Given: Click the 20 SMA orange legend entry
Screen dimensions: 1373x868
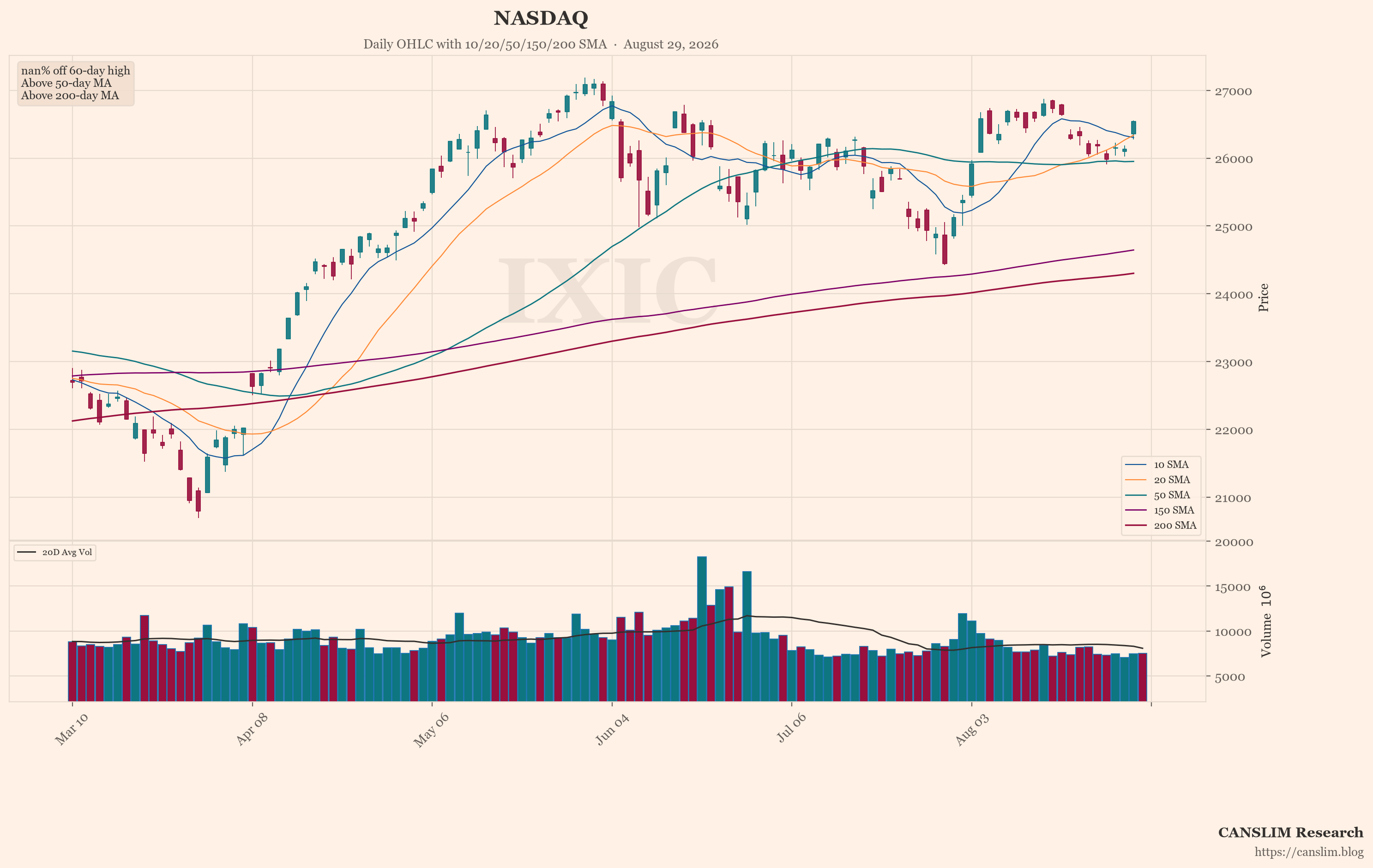Looking at the screenshot, I should [x=1160, y=480].
